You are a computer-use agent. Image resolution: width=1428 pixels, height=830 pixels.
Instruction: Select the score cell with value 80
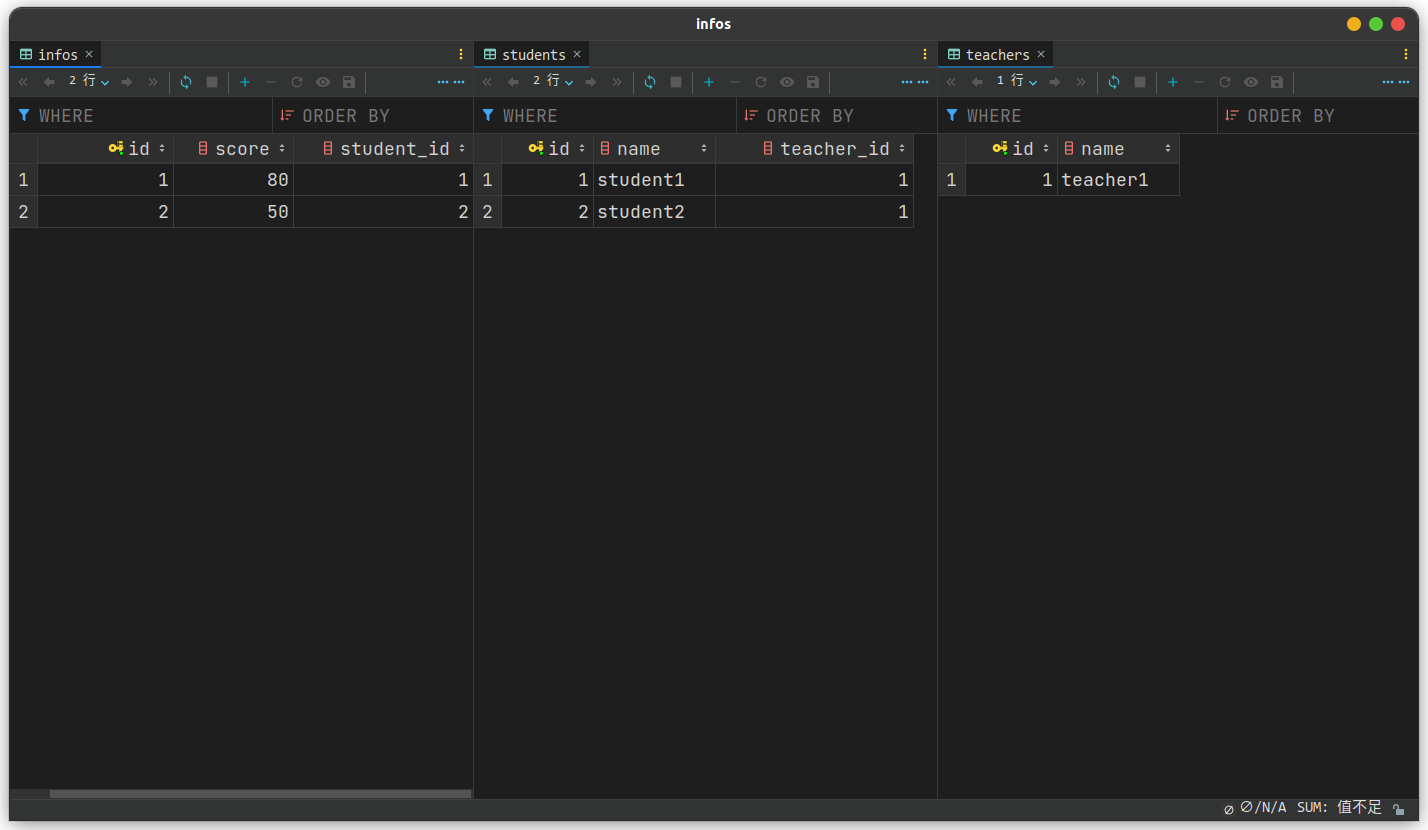click(234, 180)
